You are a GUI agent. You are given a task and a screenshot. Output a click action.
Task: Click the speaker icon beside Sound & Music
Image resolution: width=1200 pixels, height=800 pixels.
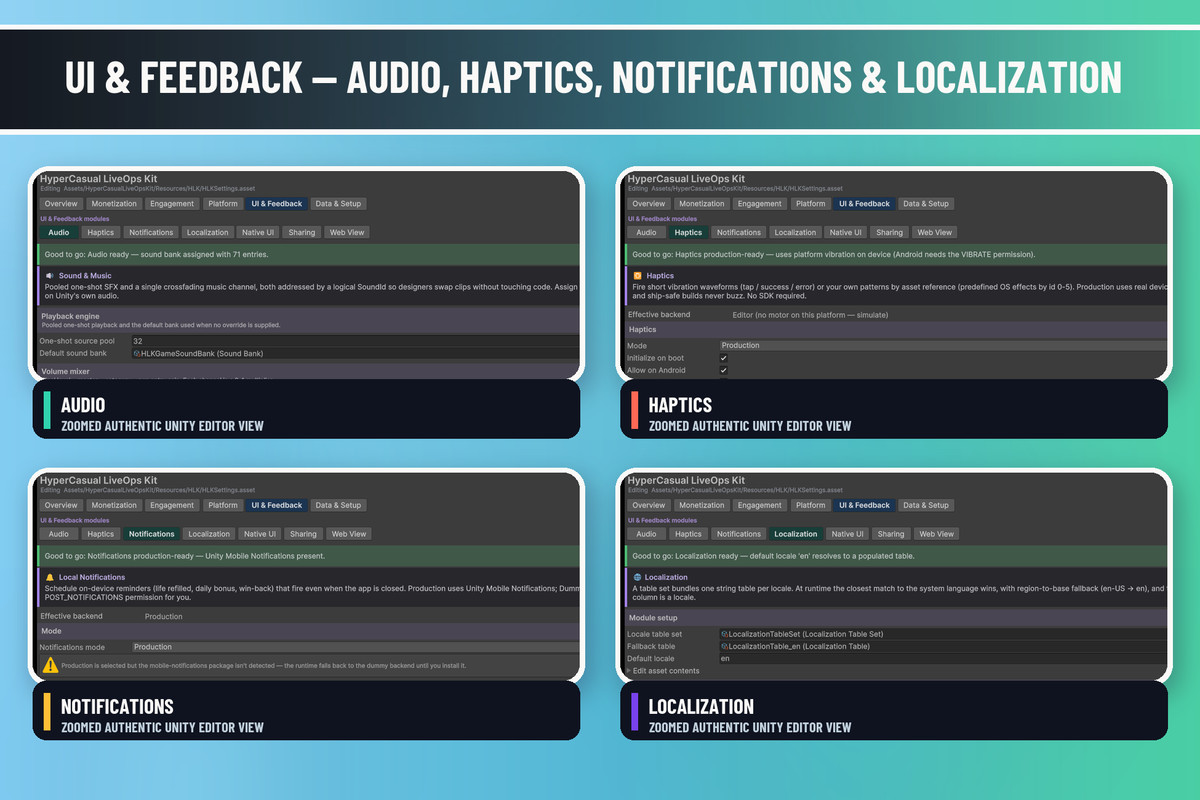(49, 275)
